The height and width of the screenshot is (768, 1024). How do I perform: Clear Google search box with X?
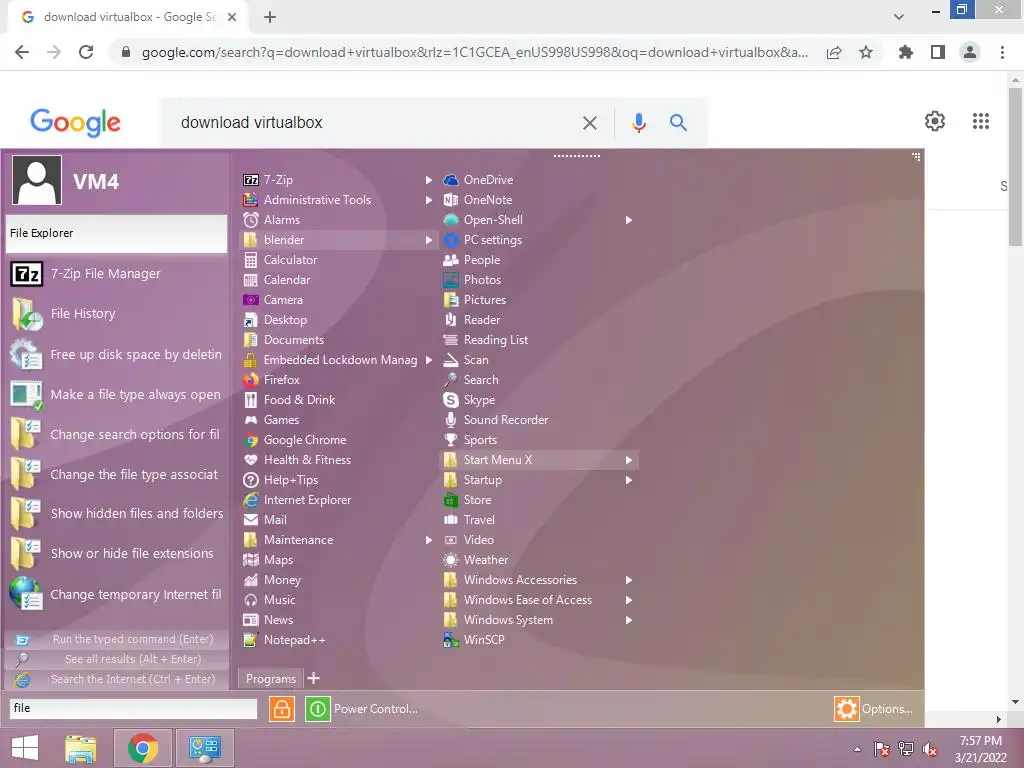[x=590, y=123]
